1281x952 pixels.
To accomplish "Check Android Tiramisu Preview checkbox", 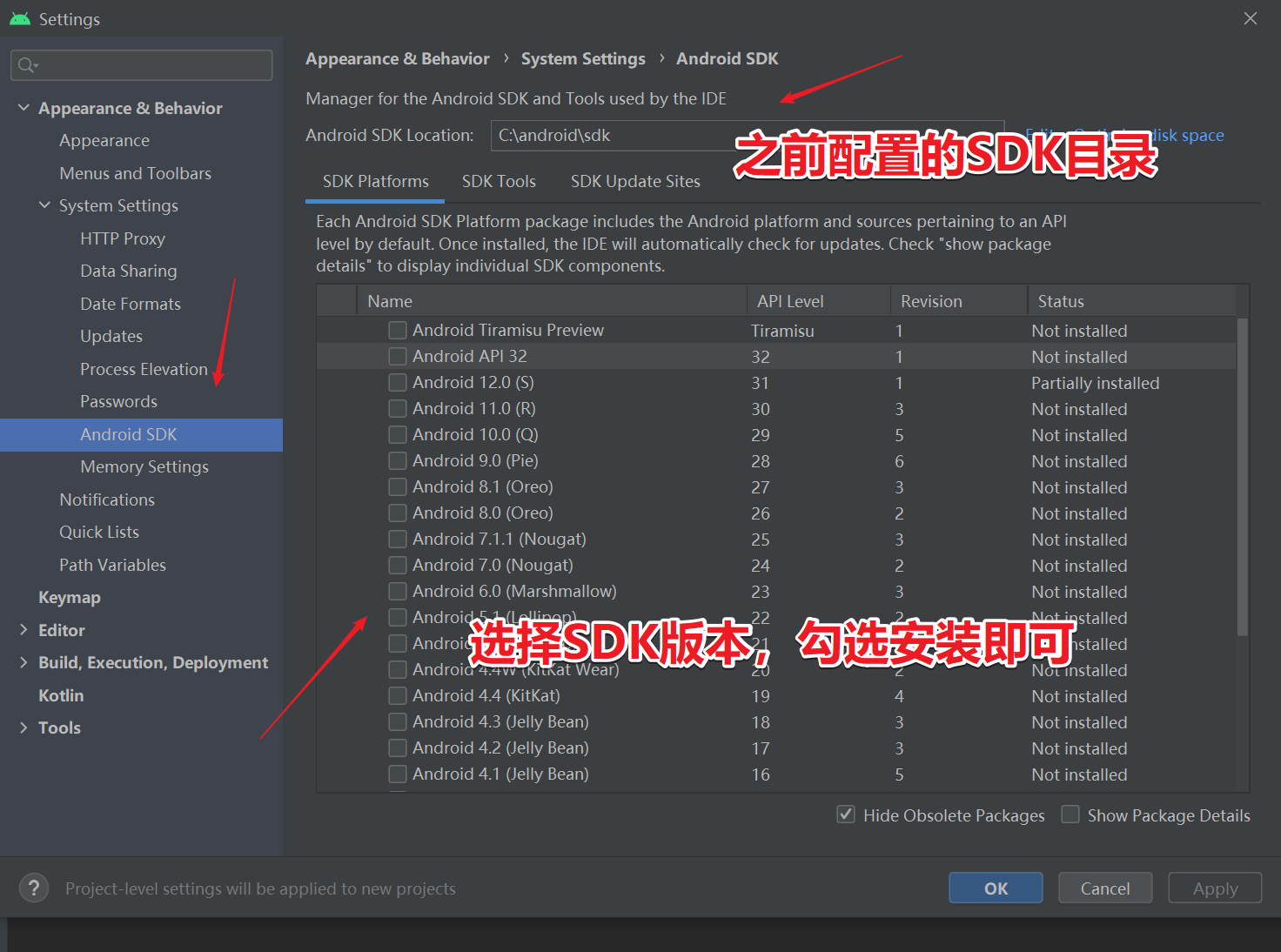I will (398, 330).
